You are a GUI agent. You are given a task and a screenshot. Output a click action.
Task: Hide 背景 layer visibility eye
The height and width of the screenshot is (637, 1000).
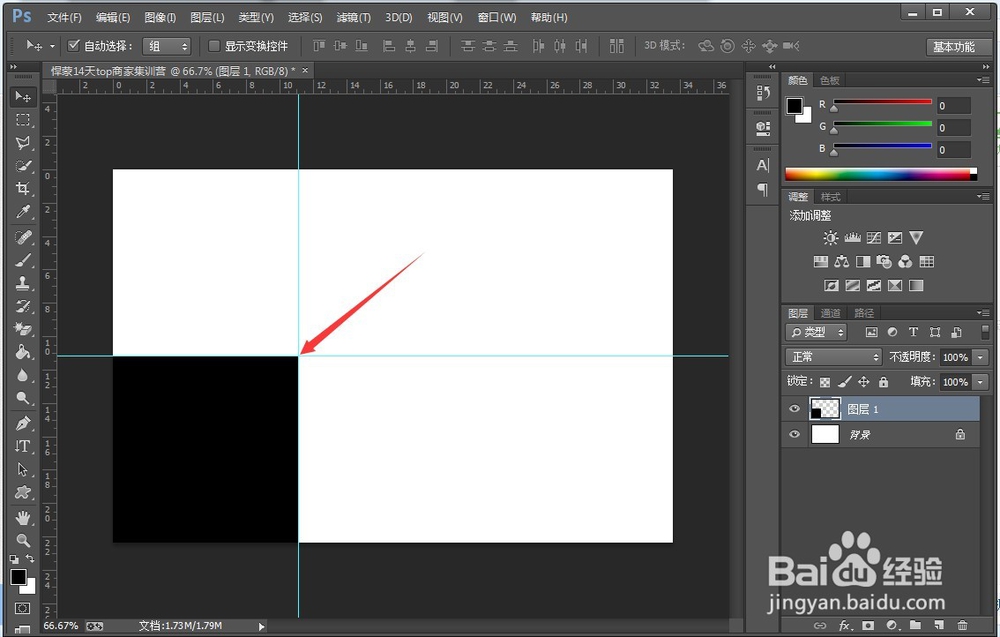(x=794, y=434)
